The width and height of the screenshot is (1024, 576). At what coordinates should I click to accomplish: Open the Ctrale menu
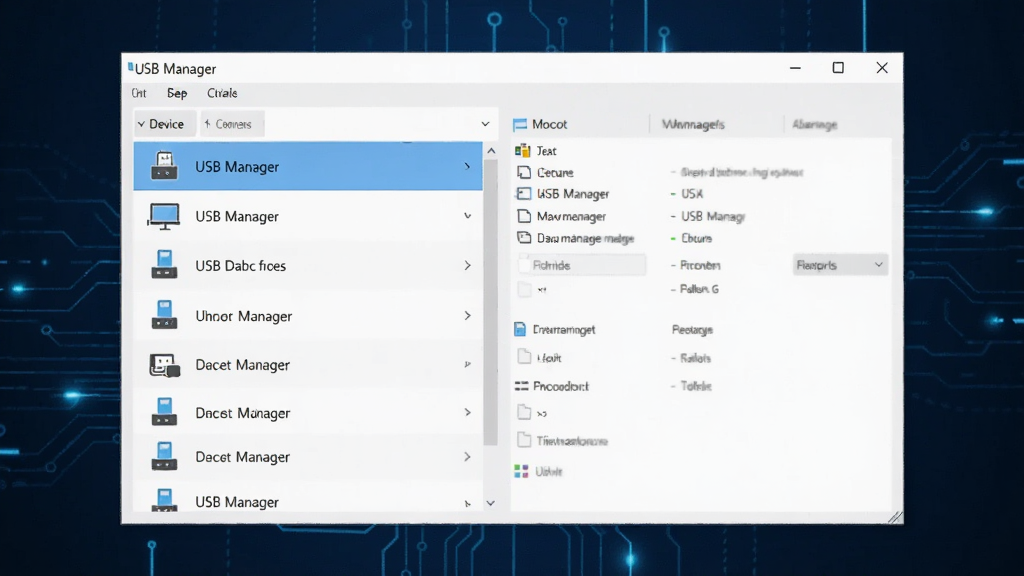(222, 93)
